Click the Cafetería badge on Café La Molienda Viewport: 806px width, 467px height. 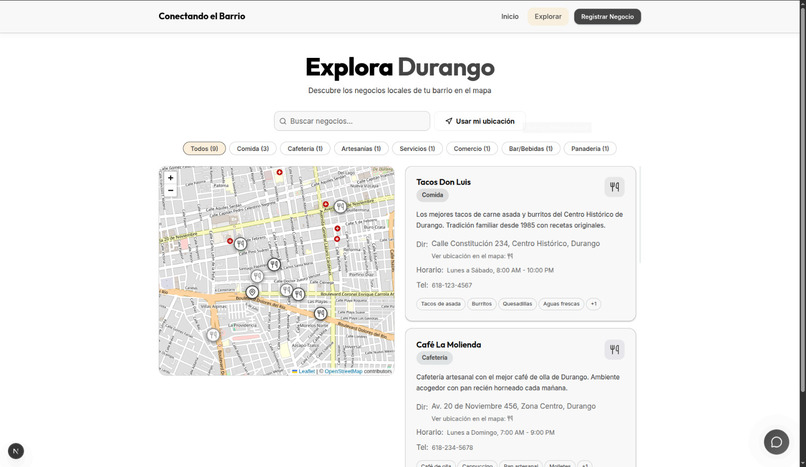pos(434,358)
